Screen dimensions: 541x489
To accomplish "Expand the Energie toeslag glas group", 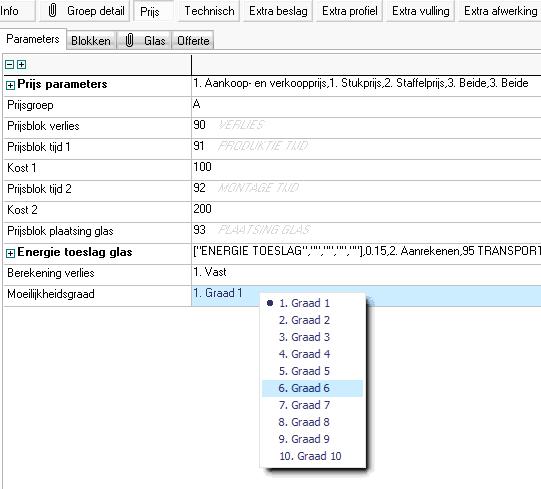I will (10, 253).
